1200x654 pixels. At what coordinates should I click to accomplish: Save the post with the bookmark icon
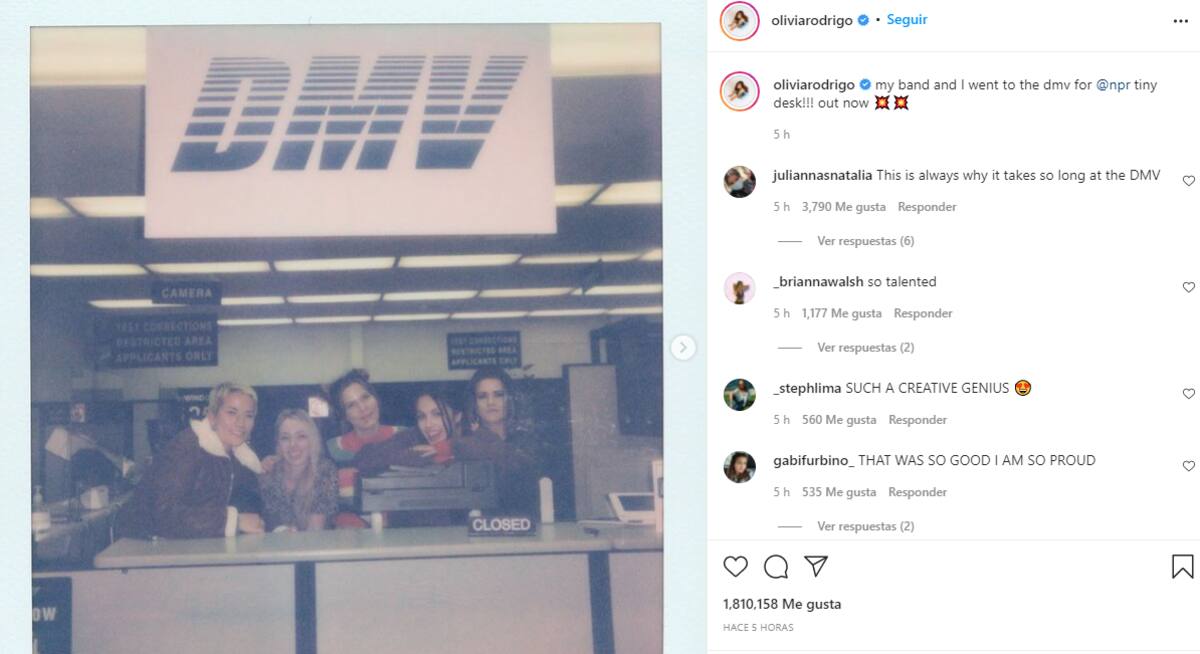point(1182,567)
